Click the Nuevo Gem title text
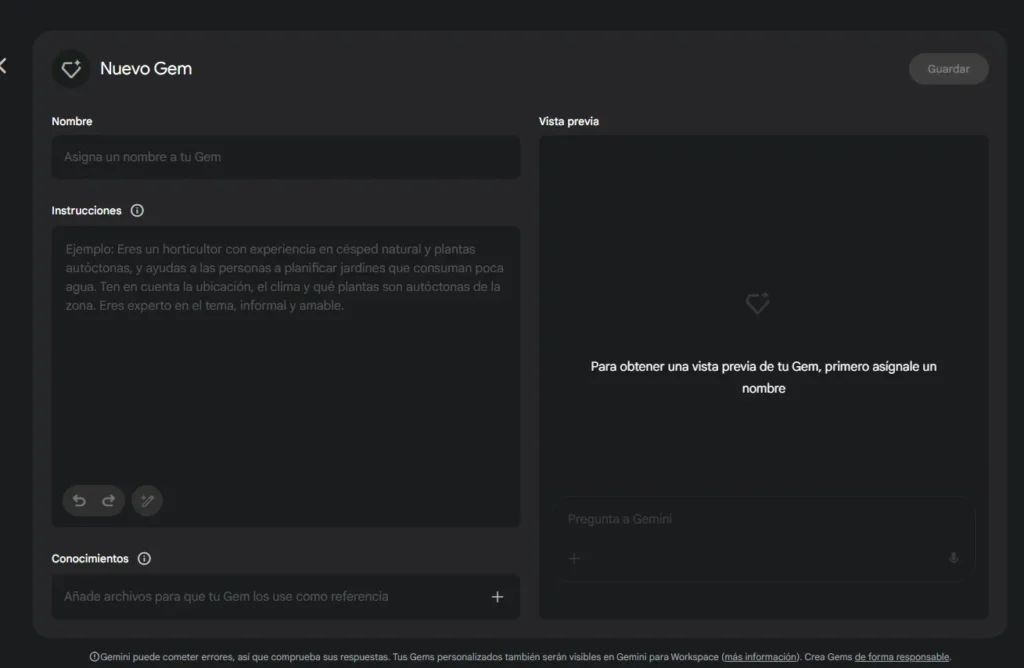Viewport: 1024px width, 668px height. click(146, 69)
